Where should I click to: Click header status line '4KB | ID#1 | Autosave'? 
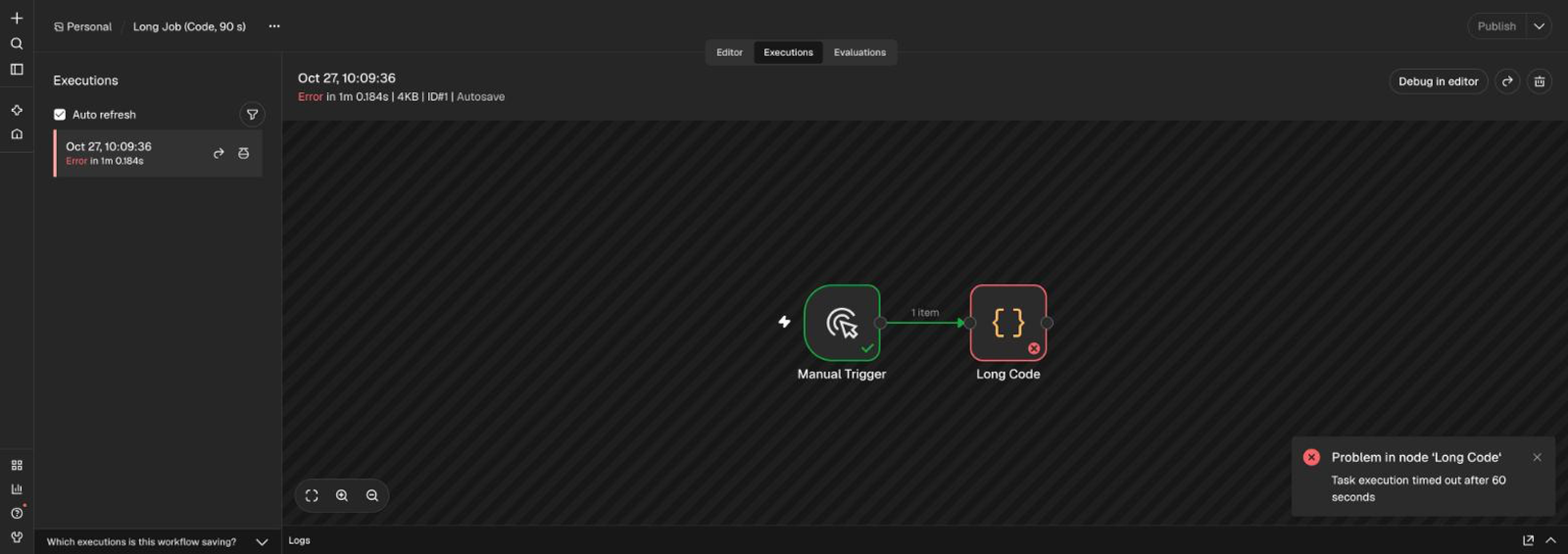(451, 97)
